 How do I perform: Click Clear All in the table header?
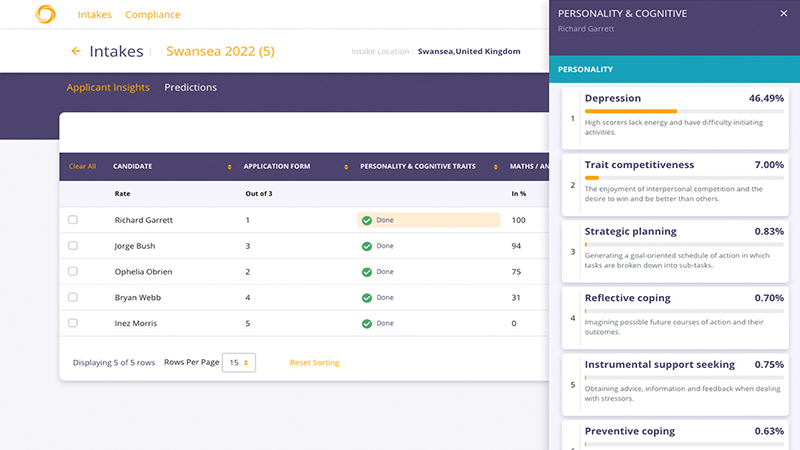(82, 166)
